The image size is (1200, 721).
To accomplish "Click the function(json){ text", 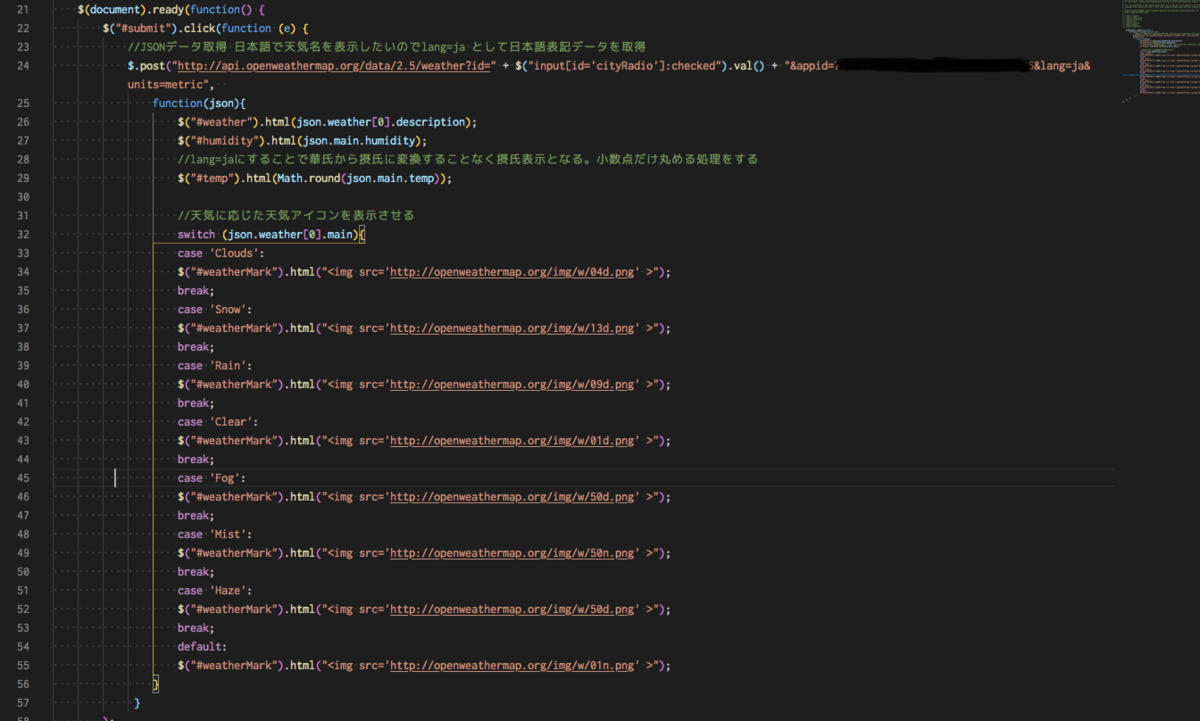I will pyautogui.click(x=199, y=103).
